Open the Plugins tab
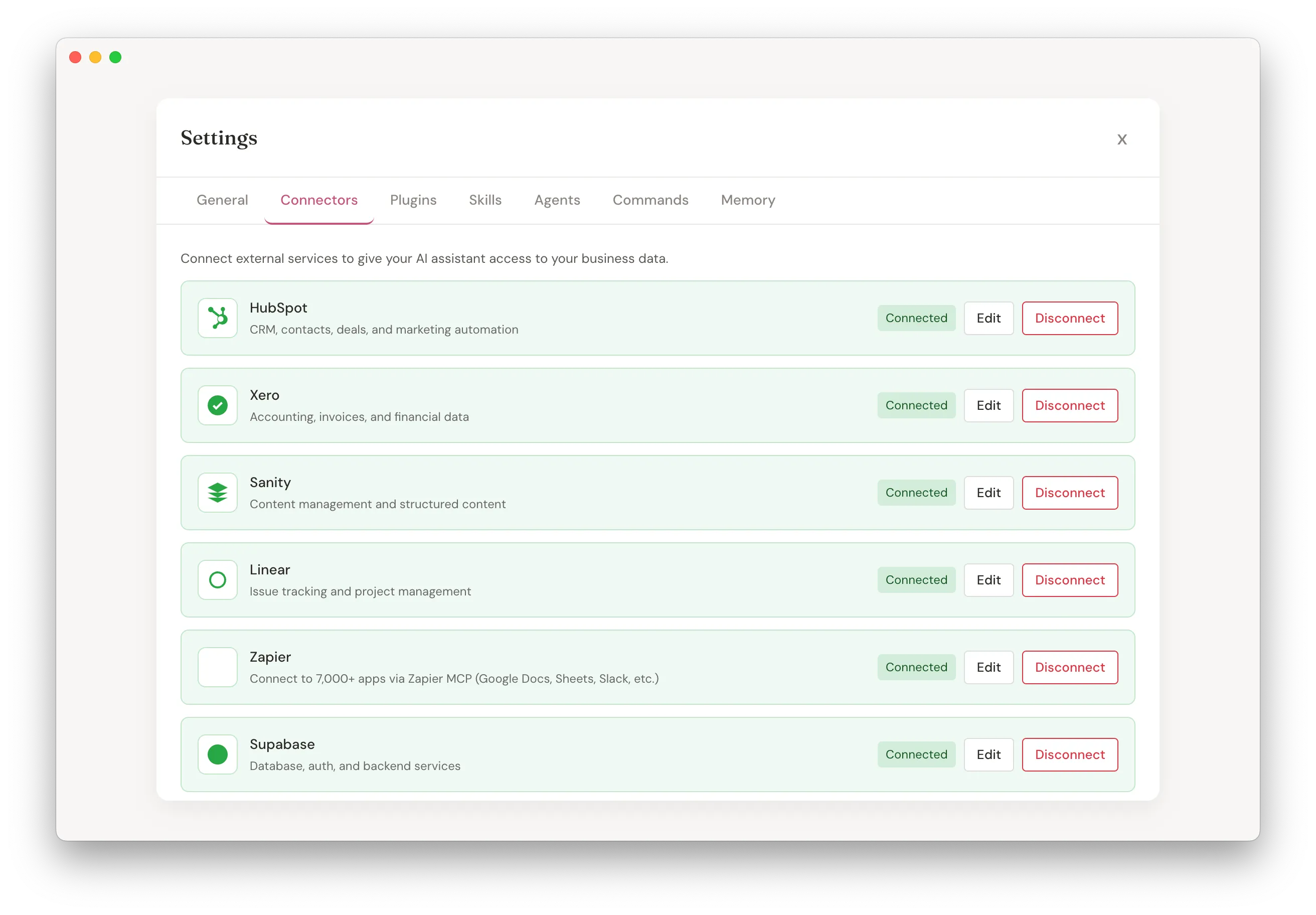The width and height of the screenshot is (1316, 915). (413, 200)
